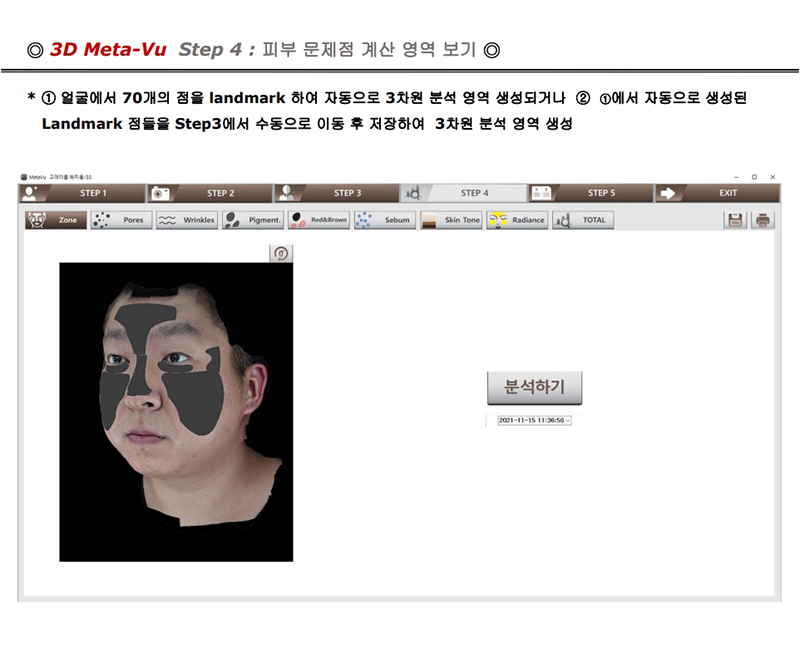The image size is (800, 659).
Task: Open the Radiance analysis view
Action: click(x=517, y=220)
